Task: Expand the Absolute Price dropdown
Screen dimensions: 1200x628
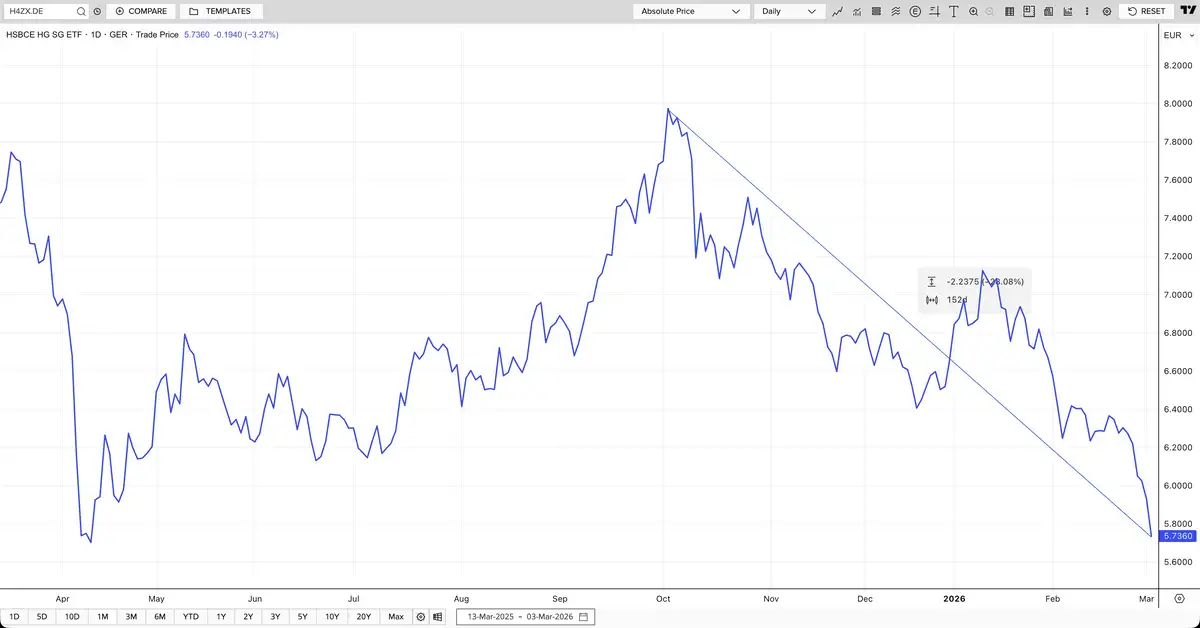Action: [690, 11]
